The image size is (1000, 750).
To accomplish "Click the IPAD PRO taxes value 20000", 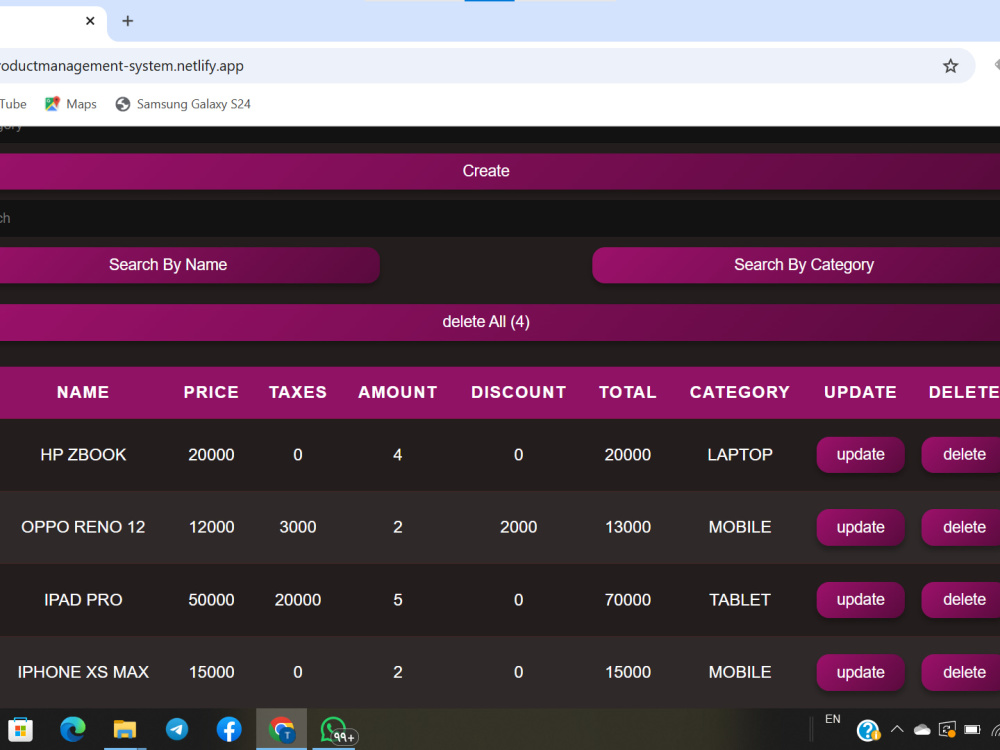I will pos(298,600).
